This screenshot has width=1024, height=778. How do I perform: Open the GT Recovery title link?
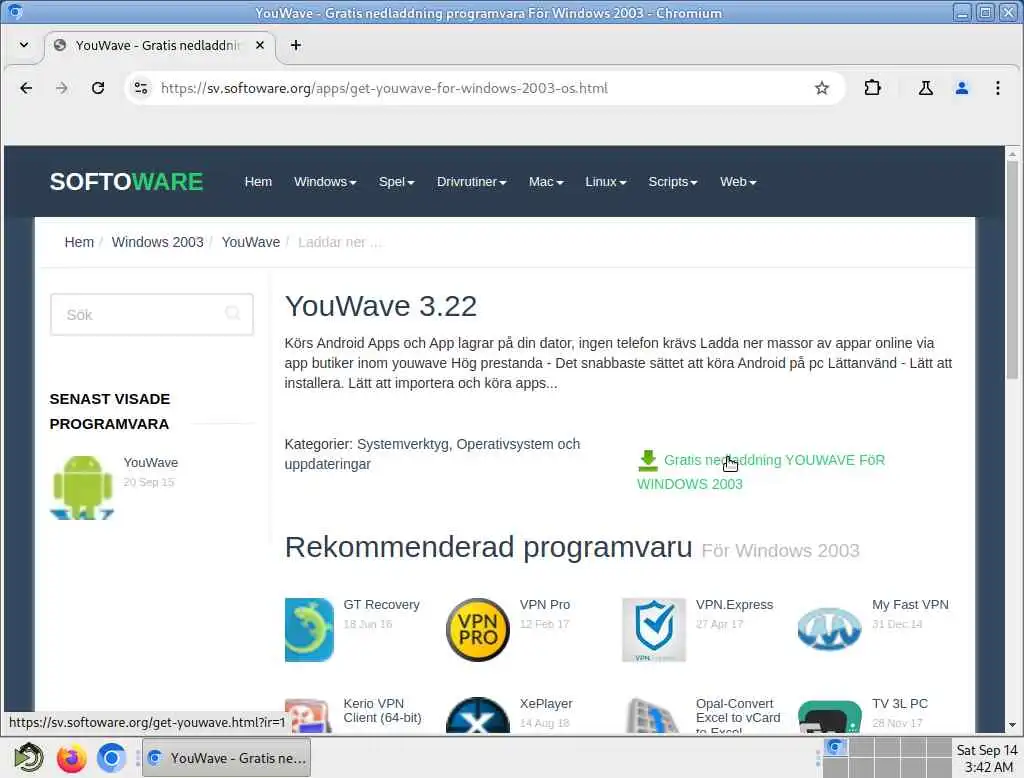pos(381,605)
